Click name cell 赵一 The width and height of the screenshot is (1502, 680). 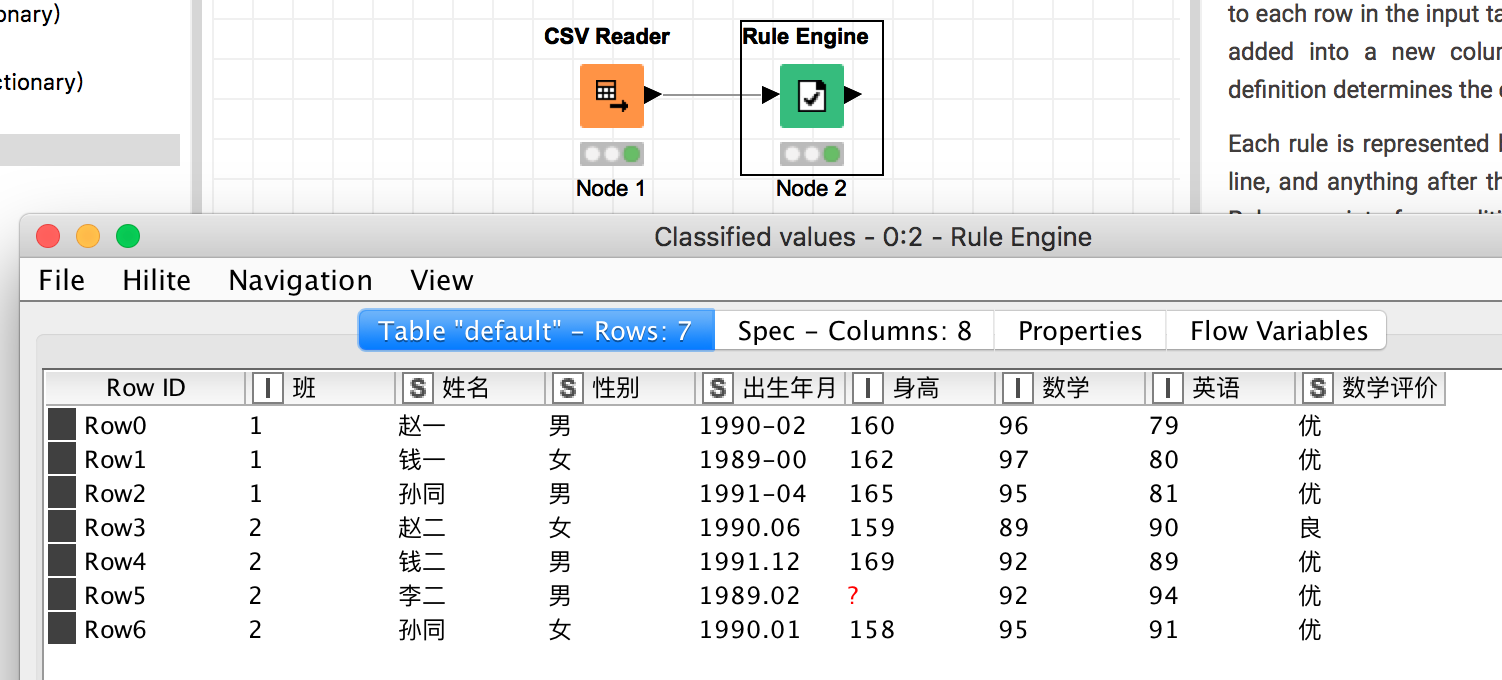[x=422, y=426]
